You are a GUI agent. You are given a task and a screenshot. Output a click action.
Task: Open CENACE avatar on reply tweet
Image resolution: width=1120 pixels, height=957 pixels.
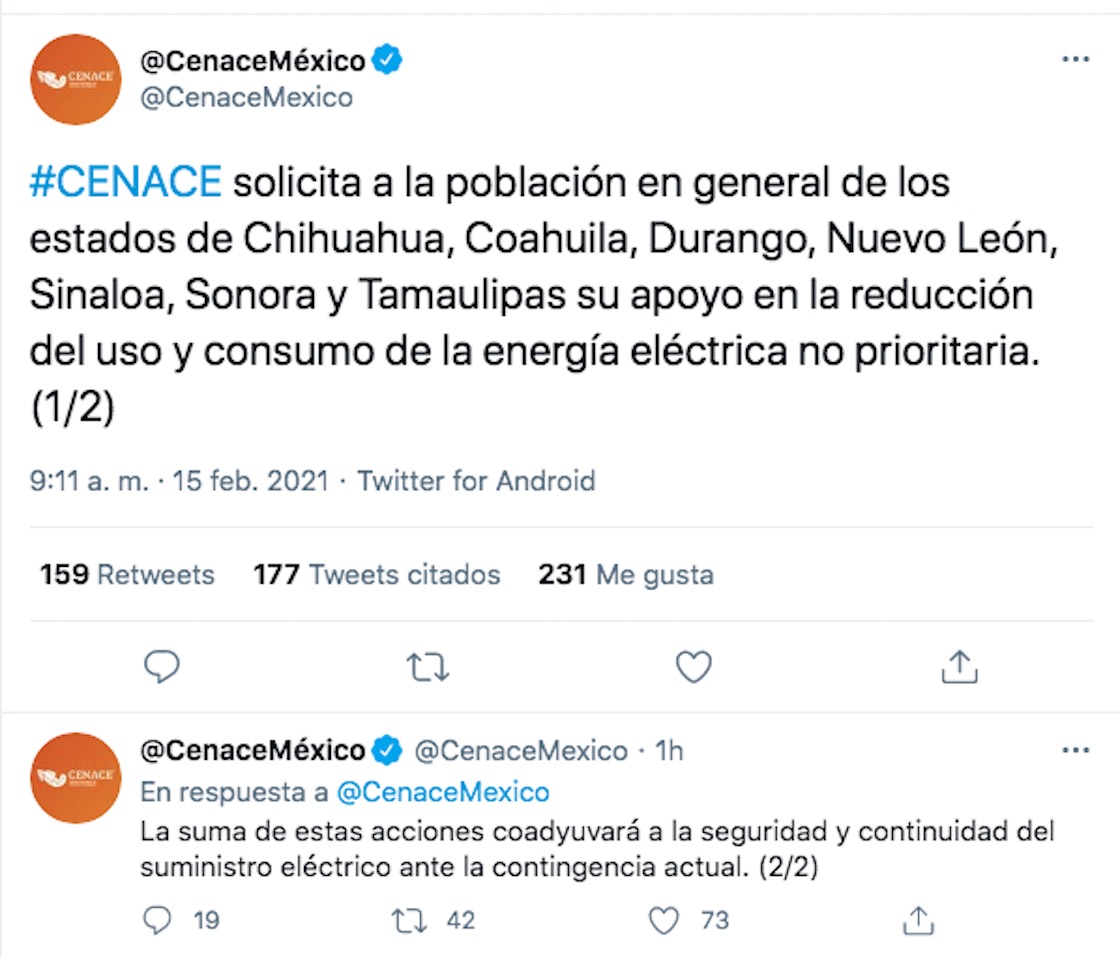[76, 778]
